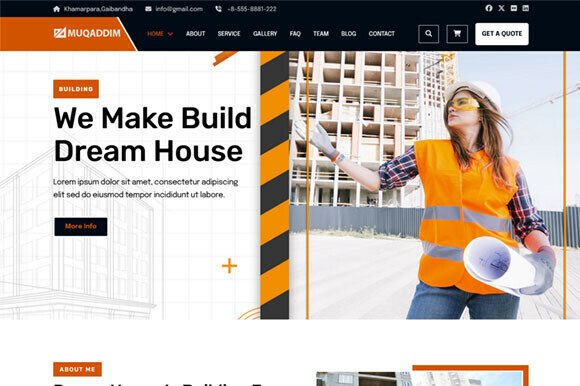
Task: Open the X (Twitter) social icon
Action: pyautogui.click(x=501, y=8)
